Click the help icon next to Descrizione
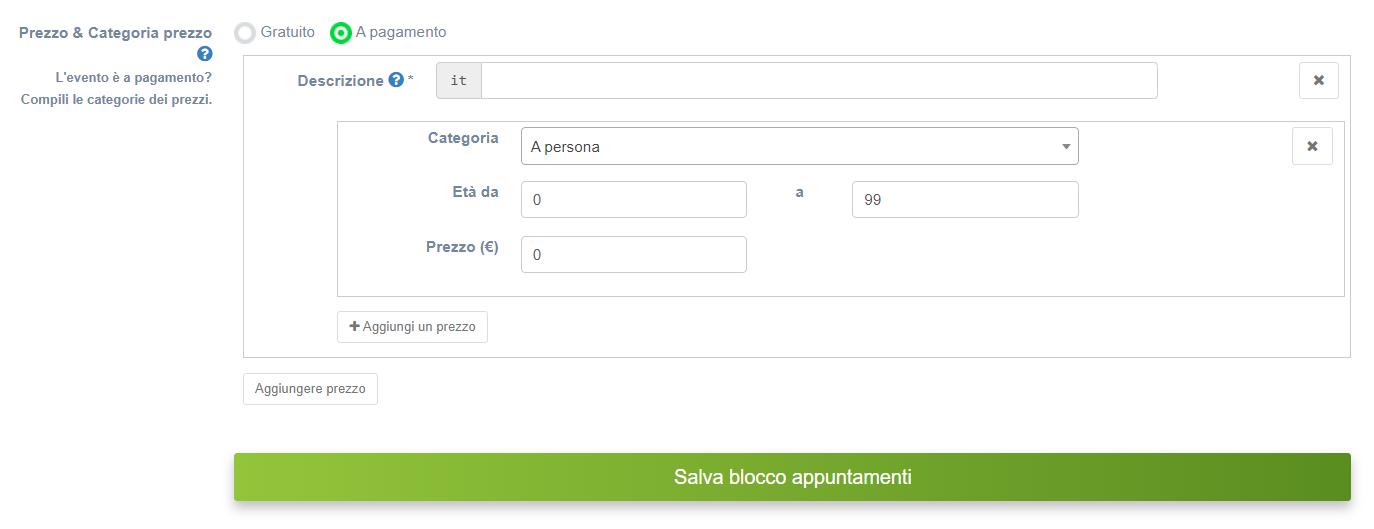The image size is (1374, 529). click(x=396, y=80)
